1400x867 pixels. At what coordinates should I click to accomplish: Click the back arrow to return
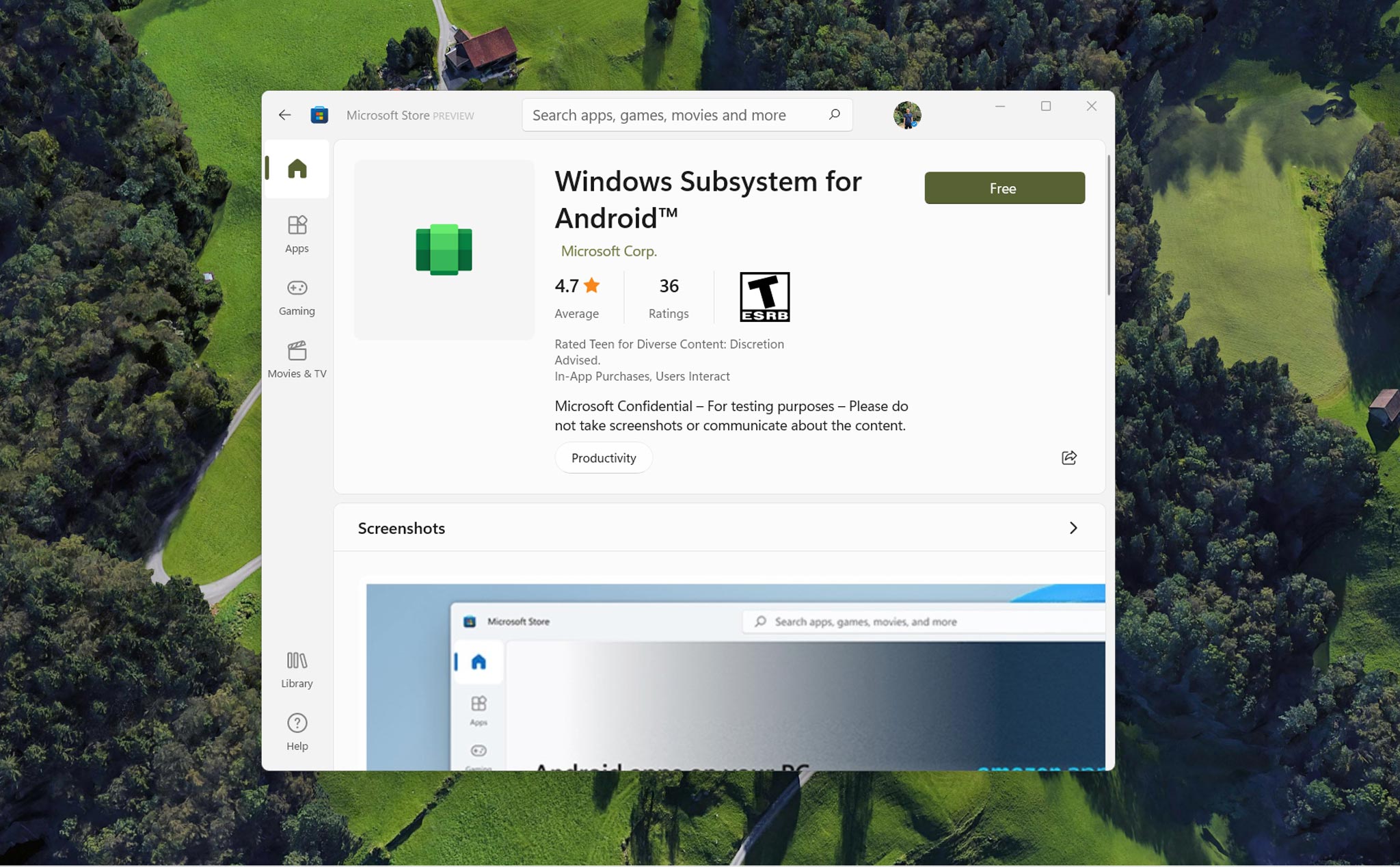284,115
